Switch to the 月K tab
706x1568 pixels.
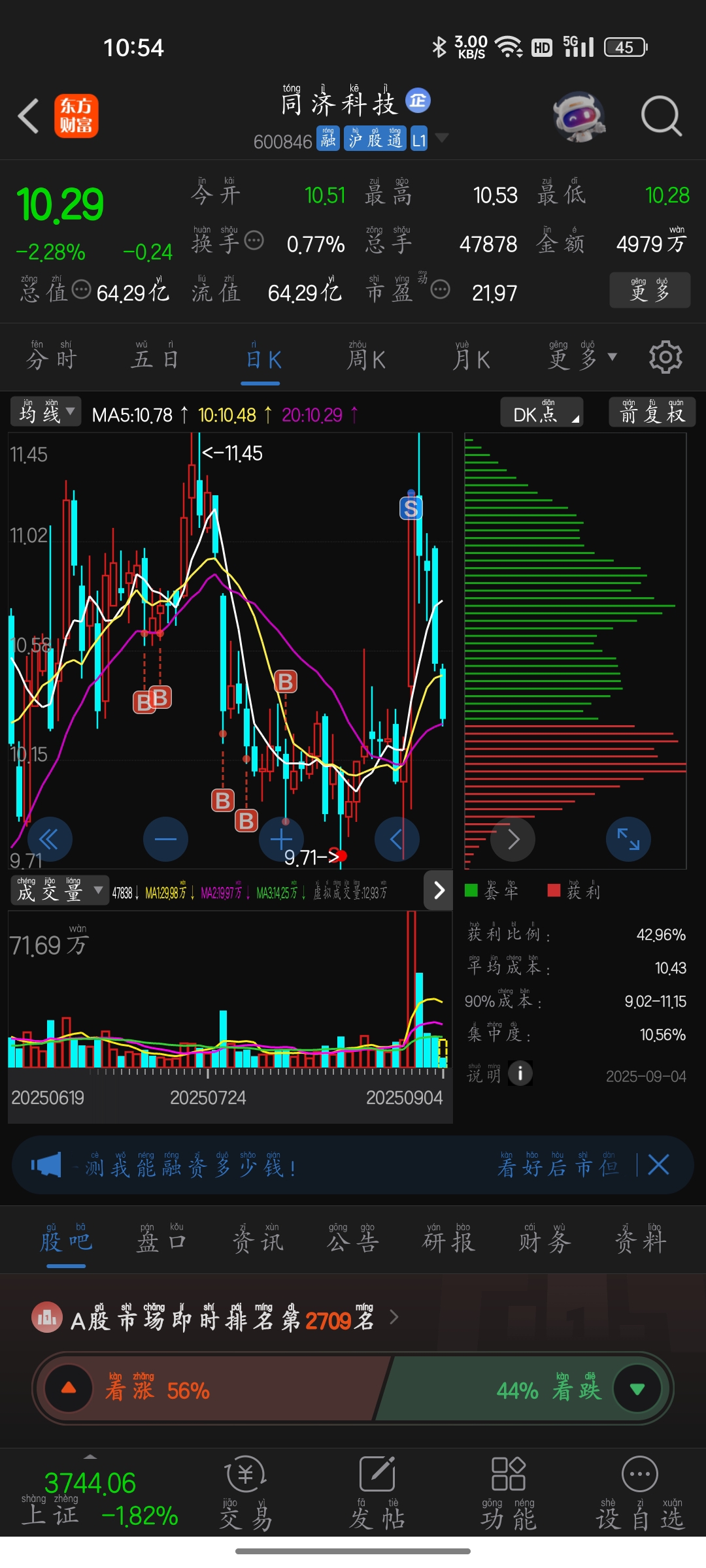pyautogui.click(x=471, y=358)
